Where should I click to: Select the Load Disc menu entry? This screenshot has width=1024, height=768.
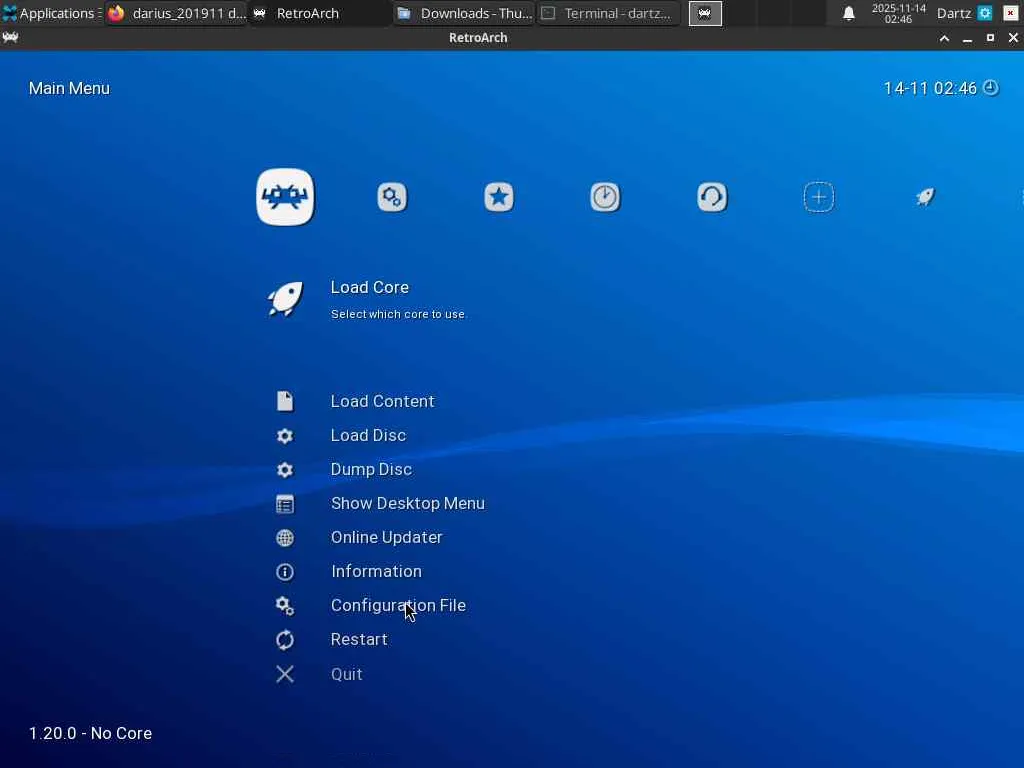tap(368, 436)
